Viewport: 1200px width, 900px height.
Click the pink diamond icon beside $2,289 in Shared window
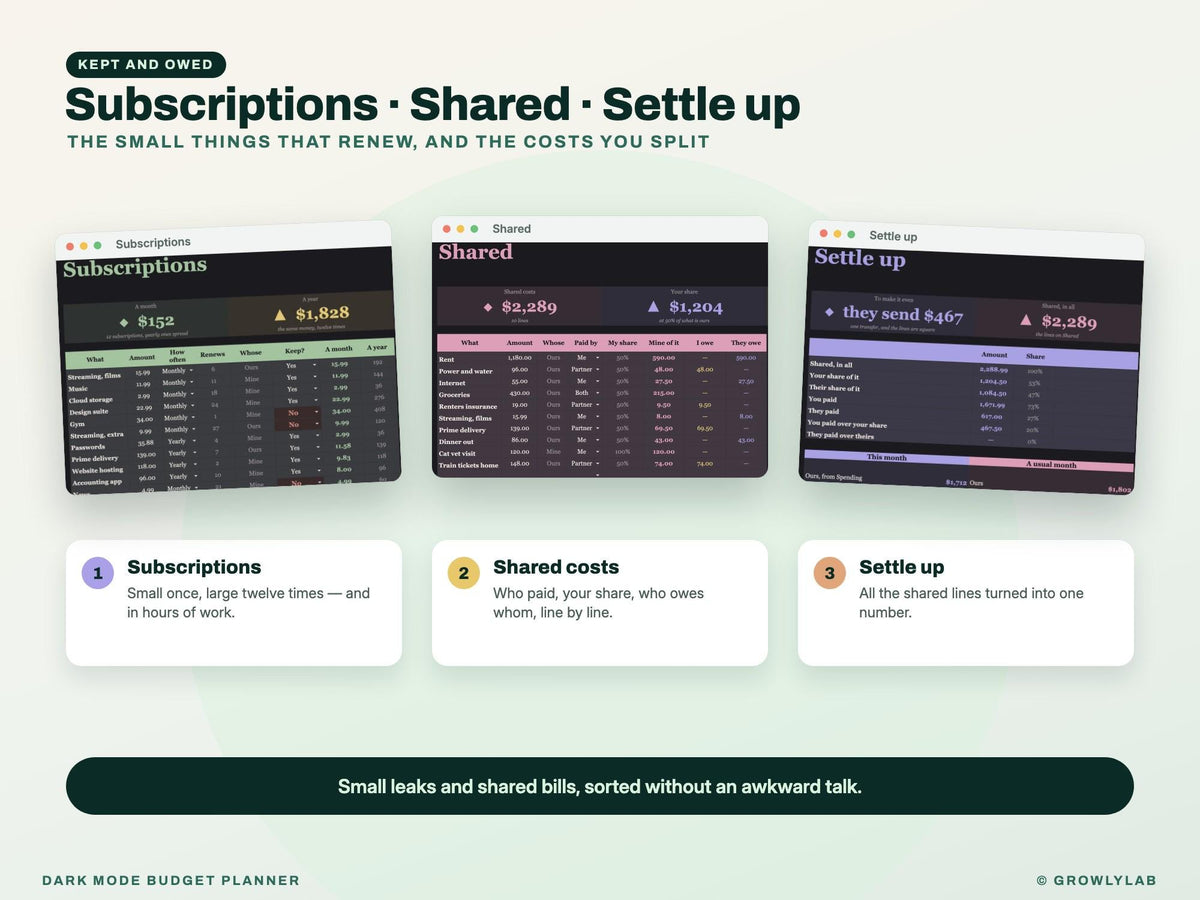(488, 307)
